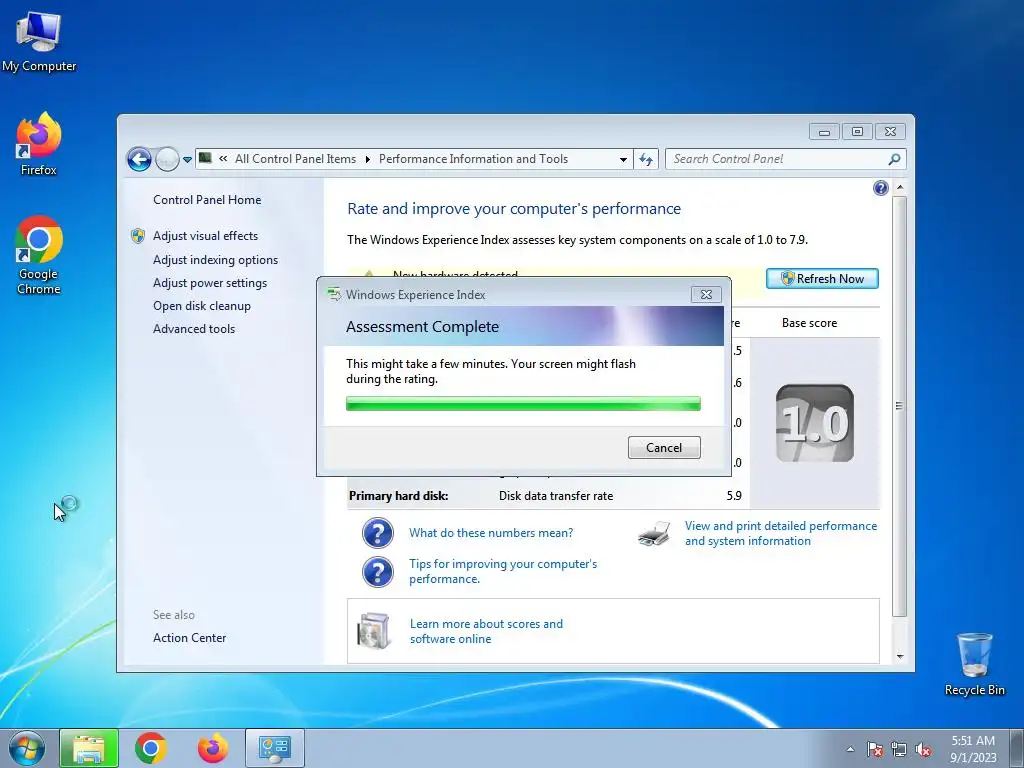Screen dimensions: 1024x768
Task: Click the printer icon
Action: (x=654, y=534)
